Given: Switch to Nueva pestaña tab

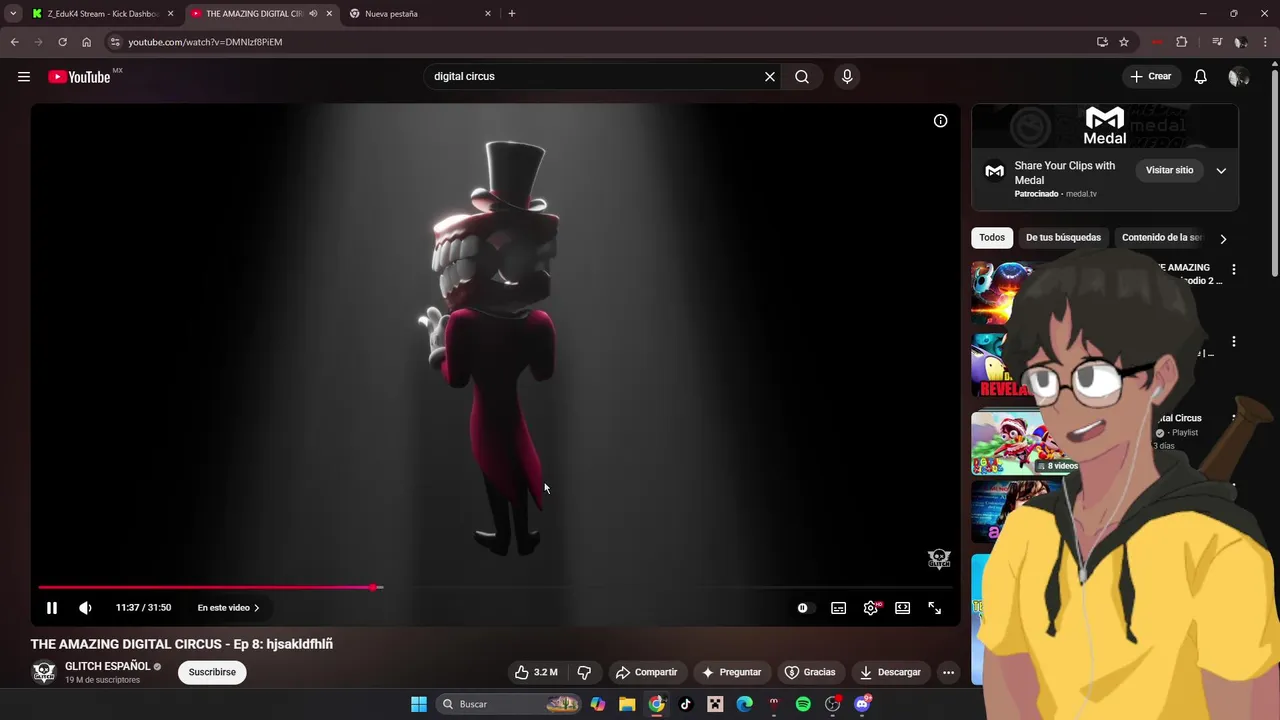Looking at the screenshot, I should tap(418, 14).
